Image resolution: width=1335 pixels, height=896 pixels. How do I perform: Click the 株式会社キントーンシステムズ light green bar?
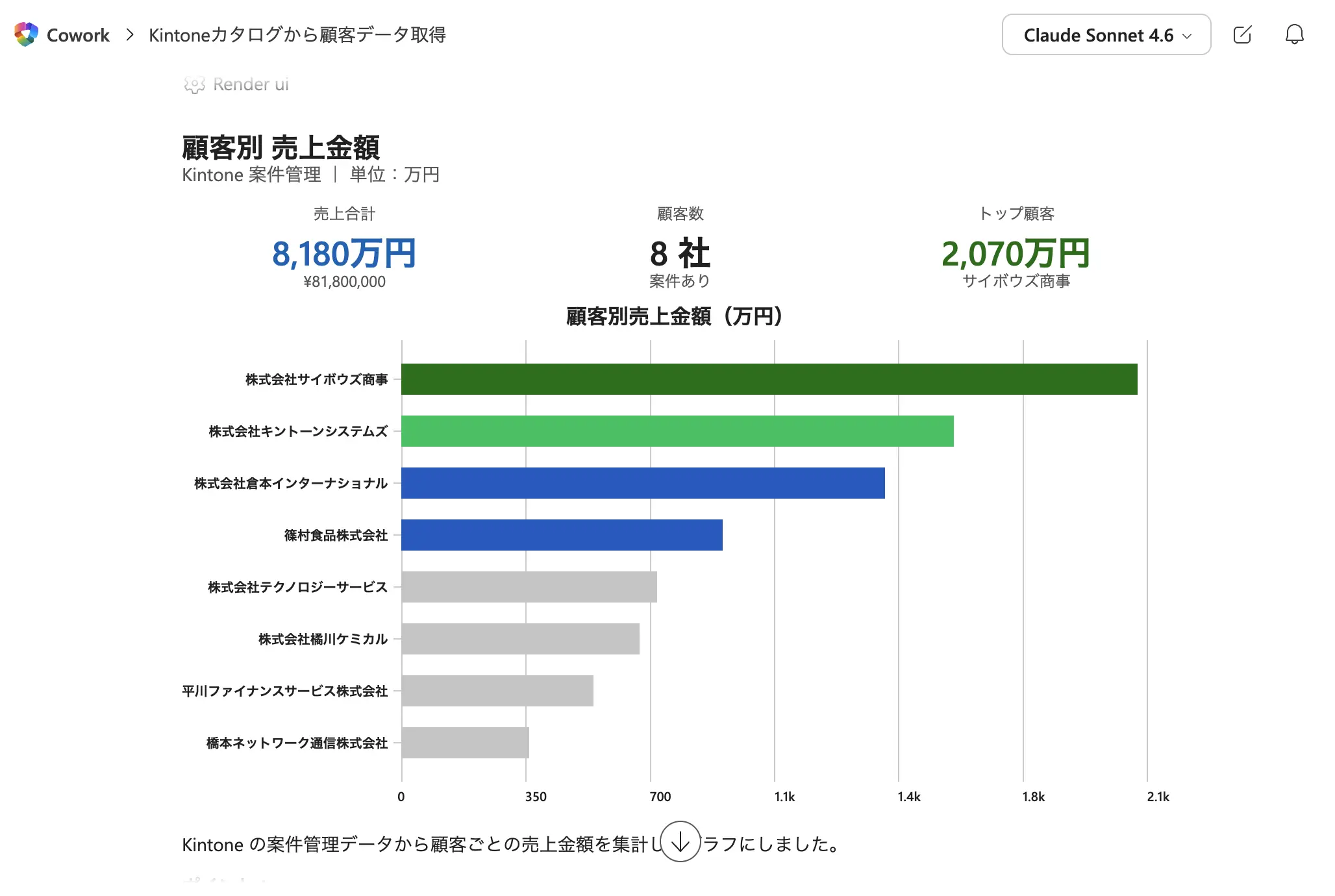tap(677, 431)
